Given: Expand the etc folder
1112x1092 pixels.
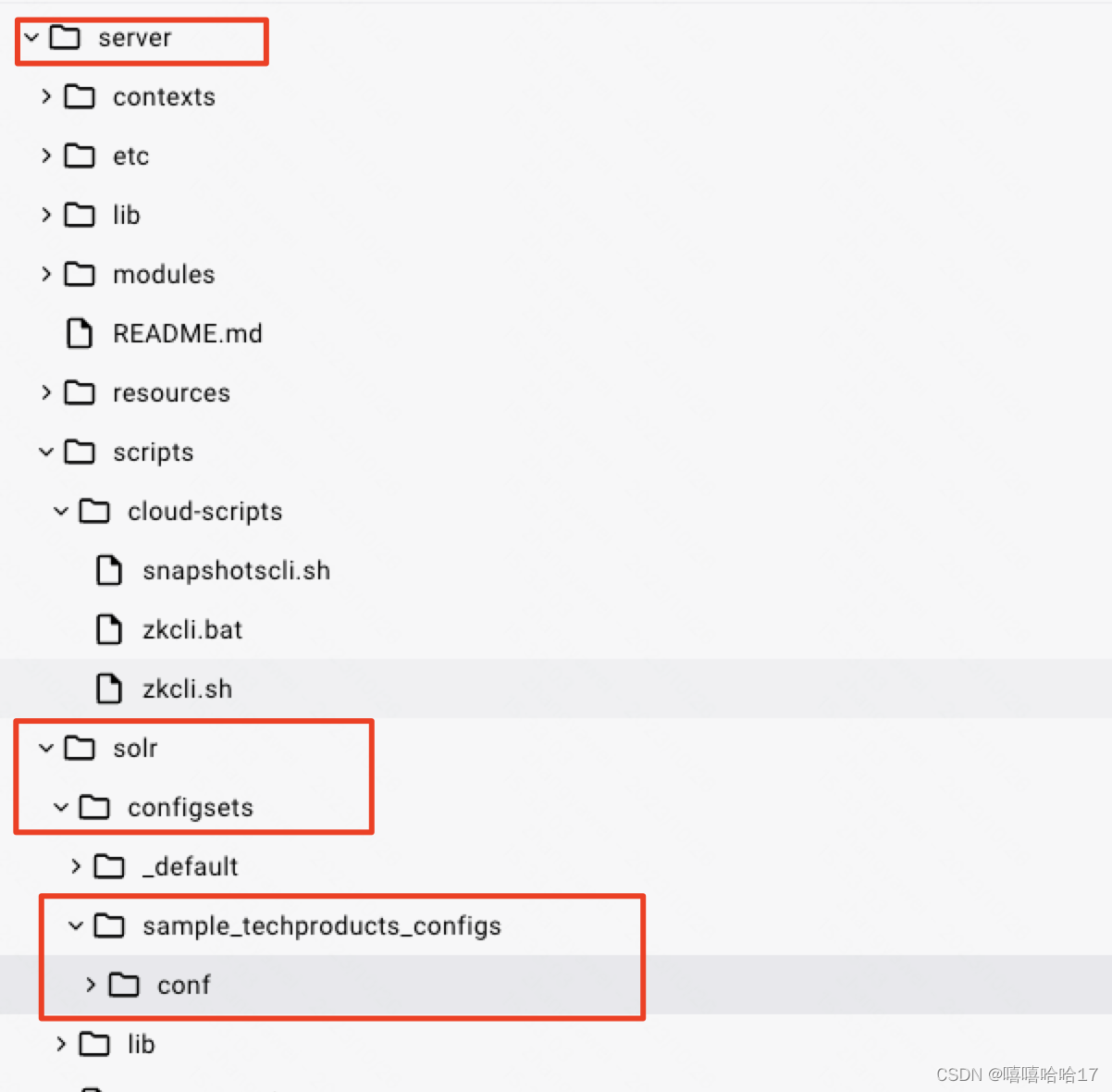Looking at the screenshot, I should pyautogui.click(x=46, y=155).
